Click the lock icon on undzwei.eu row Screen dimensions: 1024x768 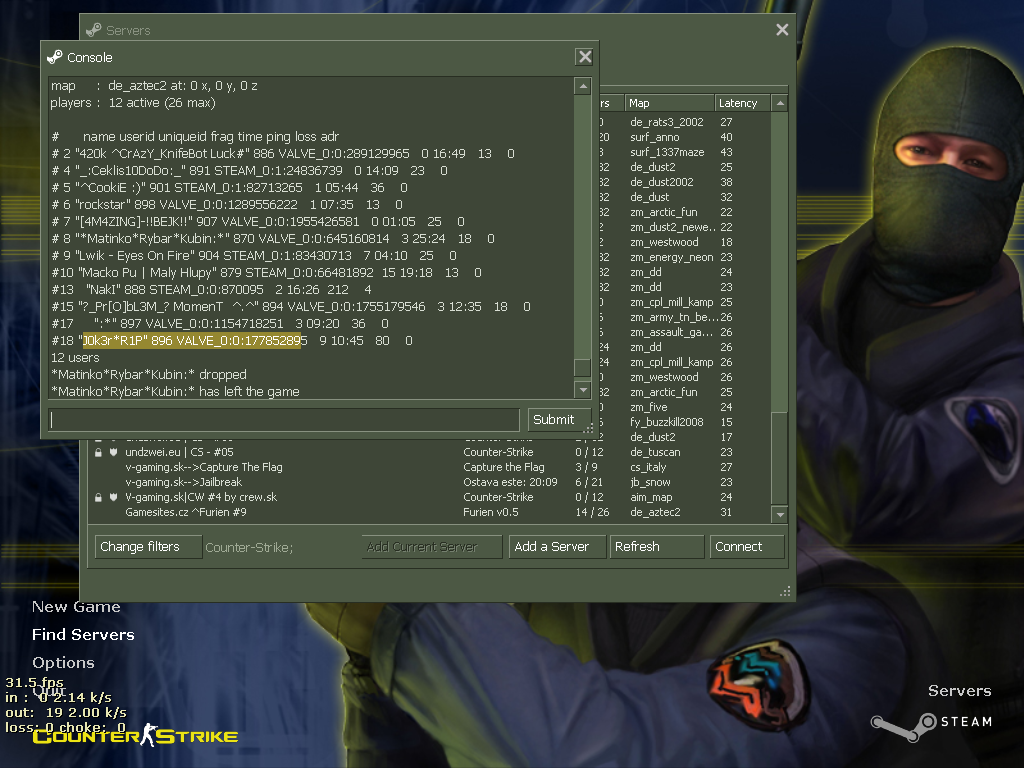pos(99,452)
